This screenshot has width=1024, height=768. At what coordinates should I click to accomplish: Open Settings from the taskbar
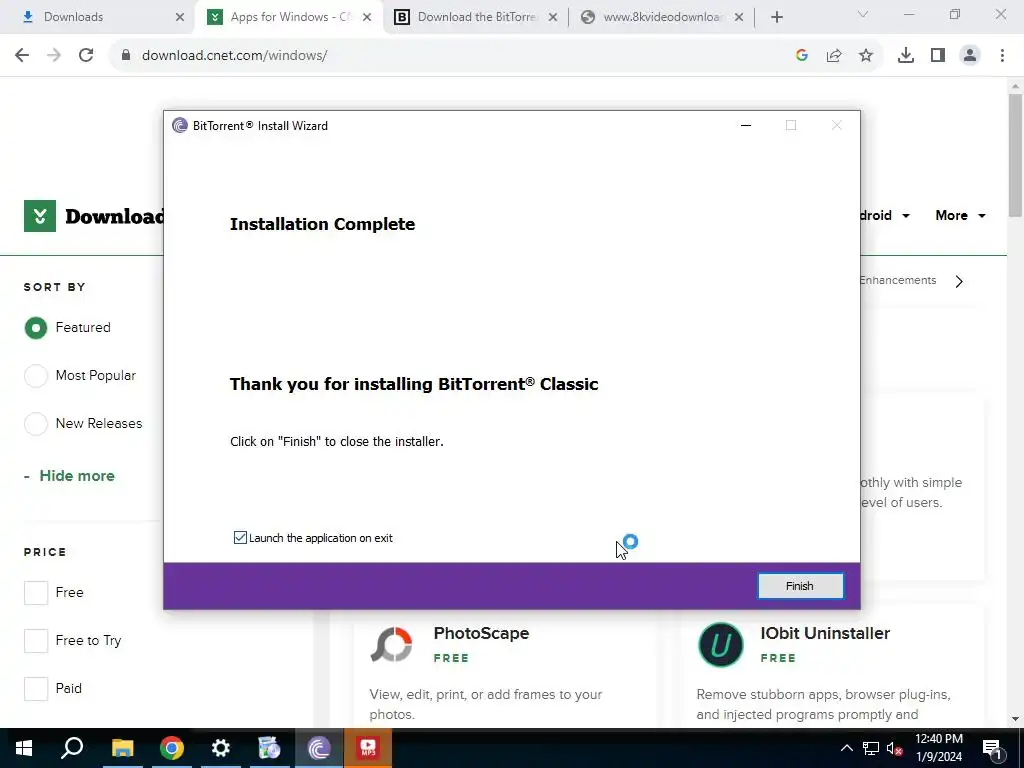point(221,748)
